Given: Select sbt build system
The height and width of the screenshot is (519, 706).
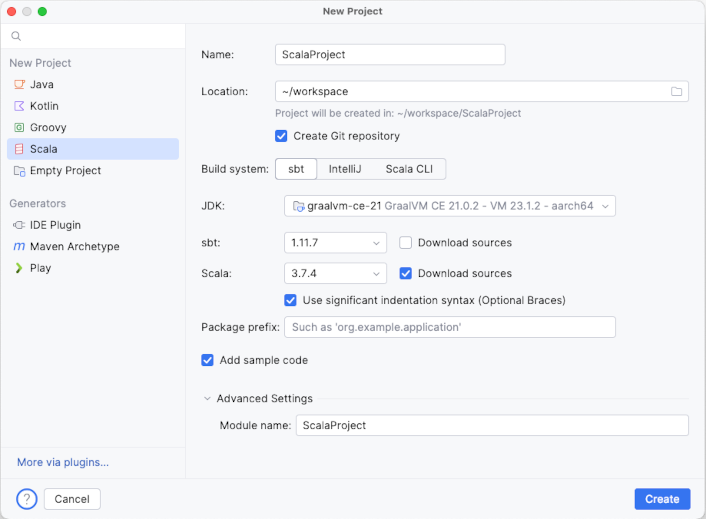Looking at the screenshot, I should 296,169.
